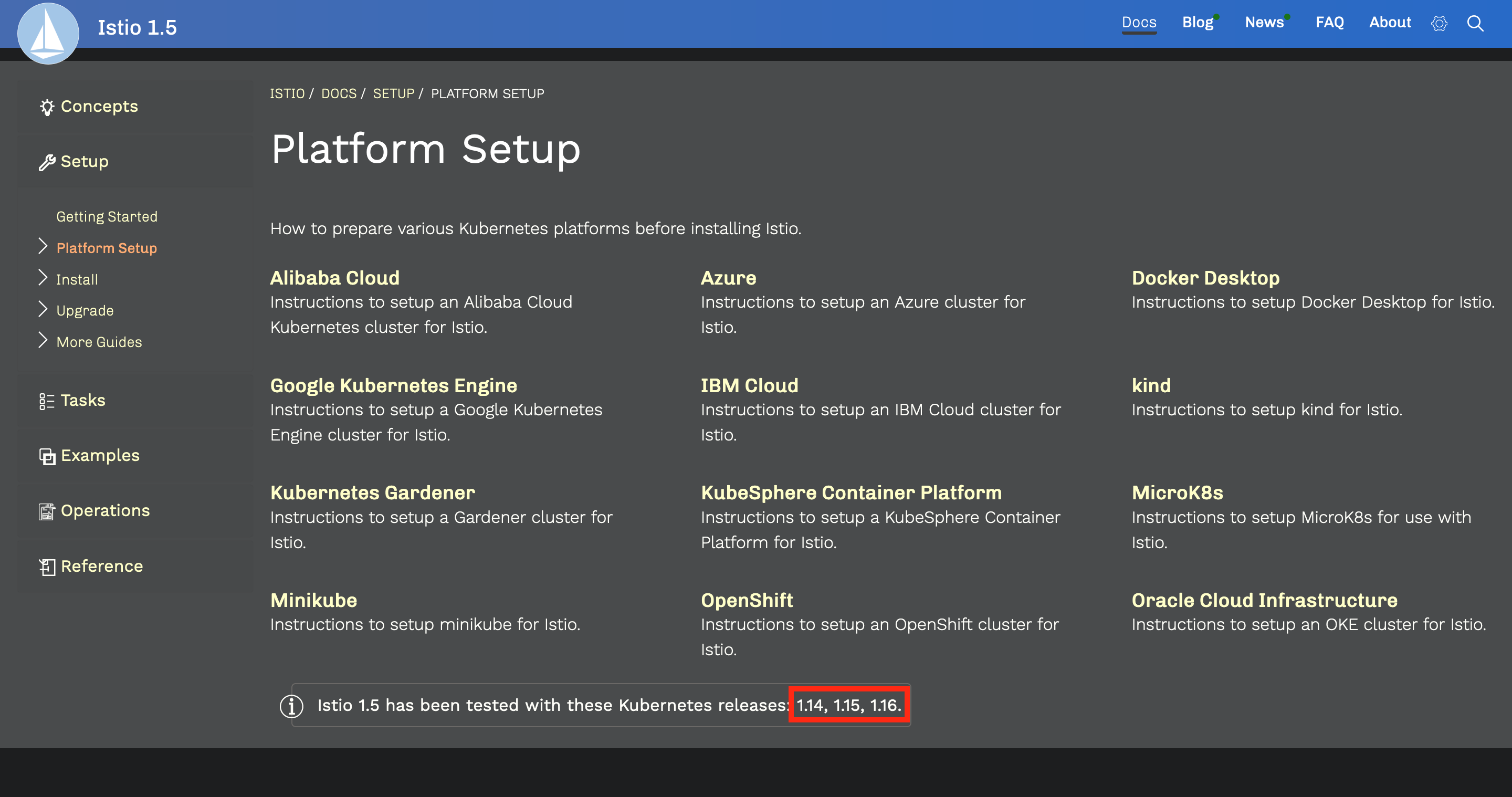The height and width of the screenshot is (797, 1512).
Task: Open the Blog menu item
Action: (1198, 22)
